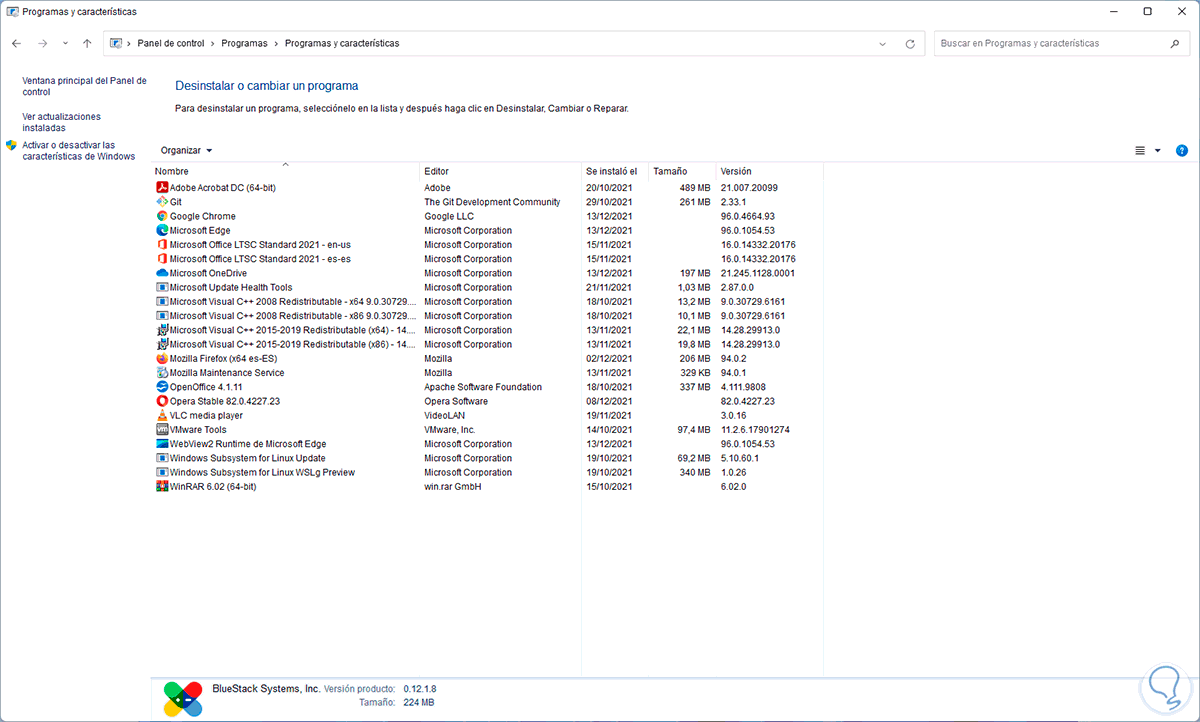The height and width of the screenshot is (722, 1200).
Task: Sort by the Editor column header
Action: (501, 172)
